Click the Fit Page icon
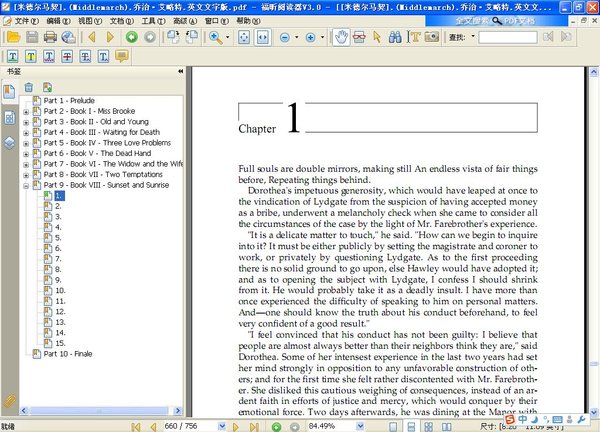Viewport: 600px width, 432px height. click(244, 37)
